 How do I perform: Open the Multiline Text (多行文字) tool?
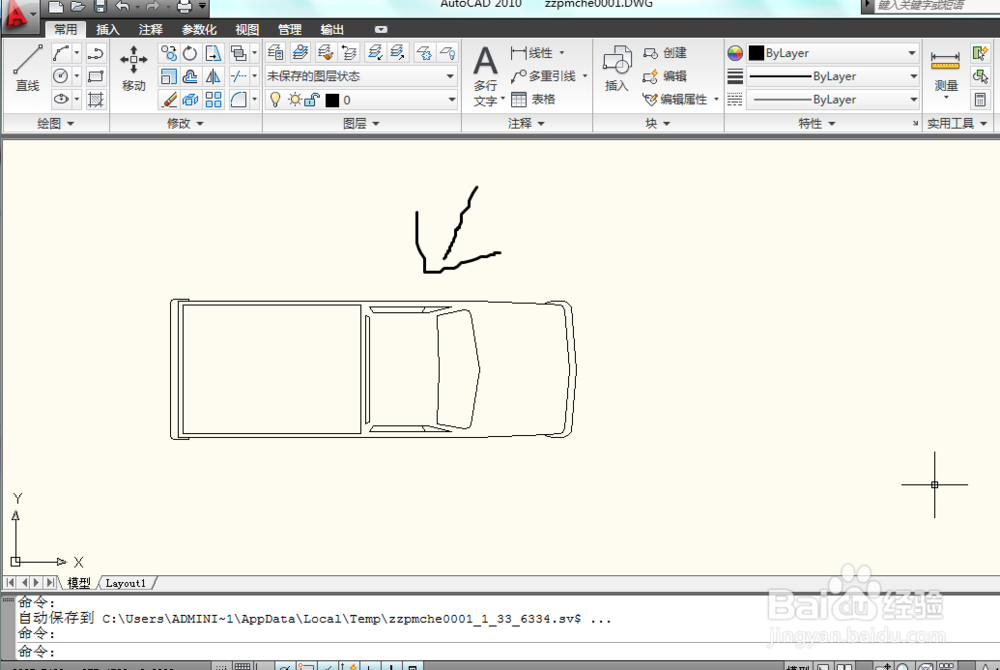(x=485, y=75)
